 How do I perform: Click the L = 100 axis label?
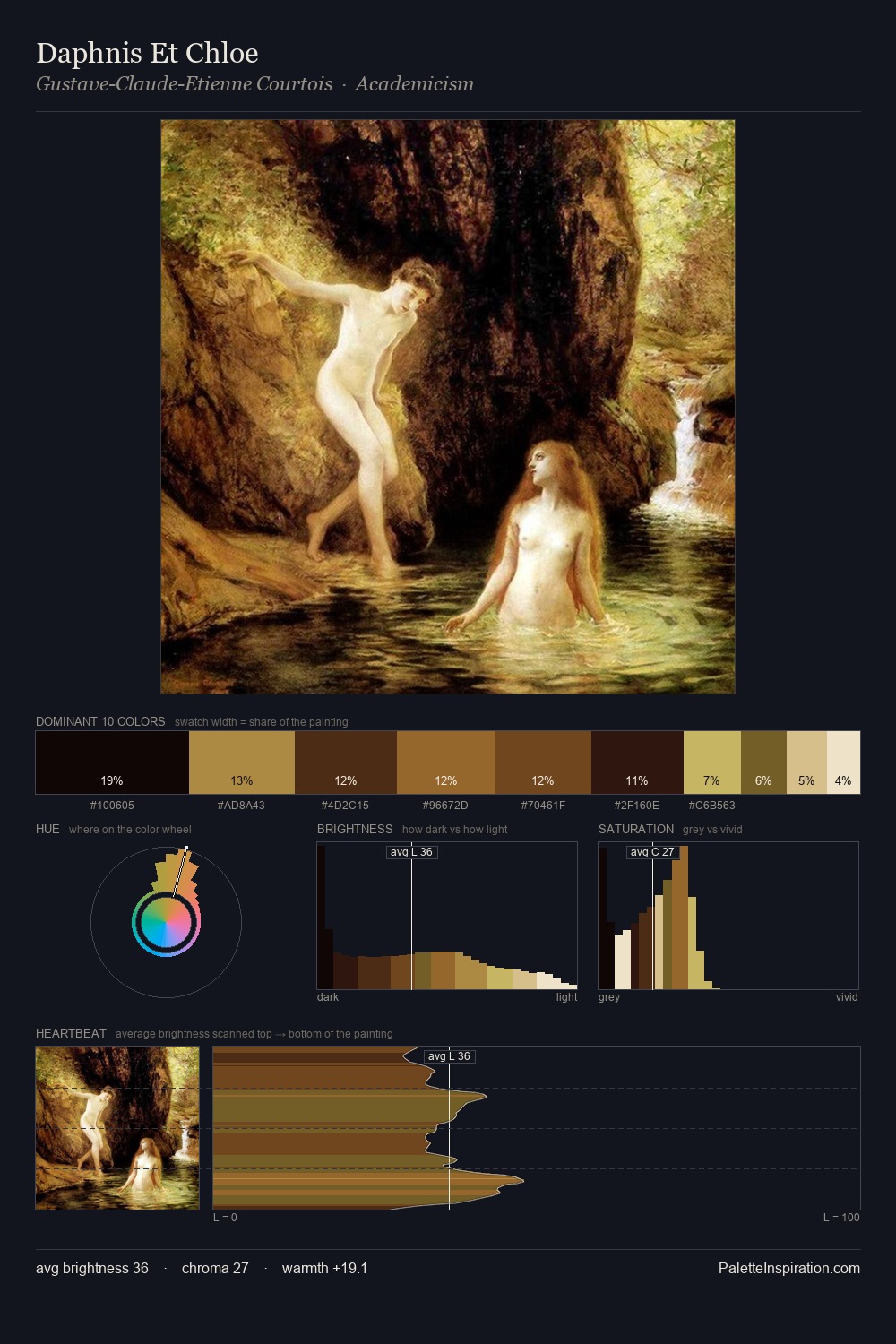841,1218
